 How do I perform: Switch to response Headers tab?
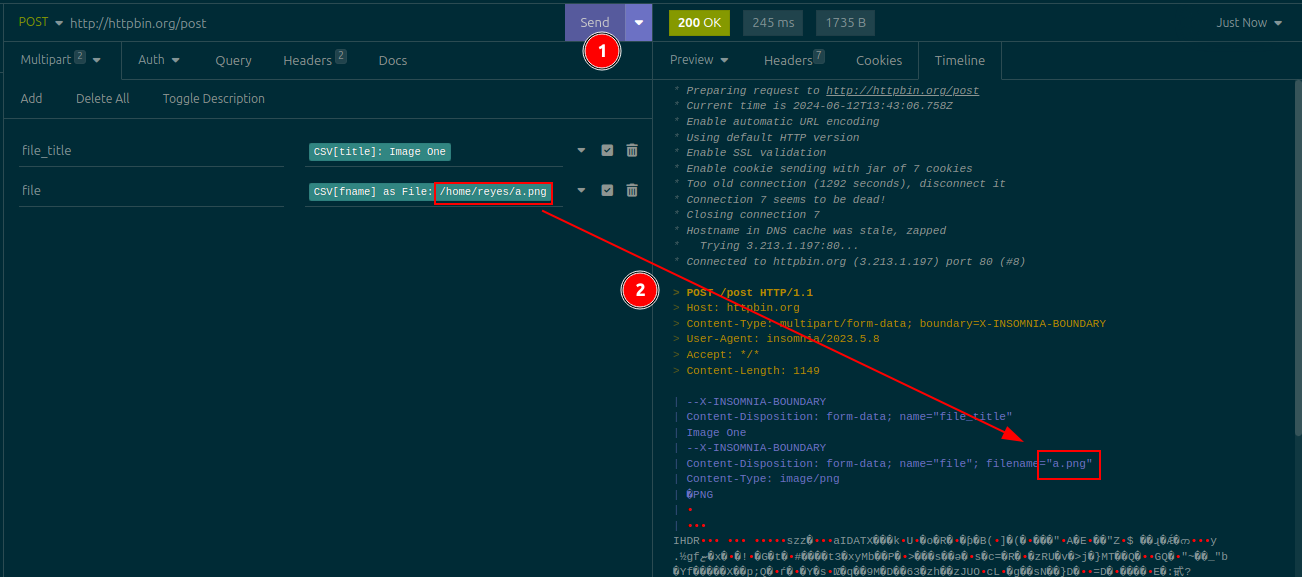pyautogui.click(x=794, y=60)
